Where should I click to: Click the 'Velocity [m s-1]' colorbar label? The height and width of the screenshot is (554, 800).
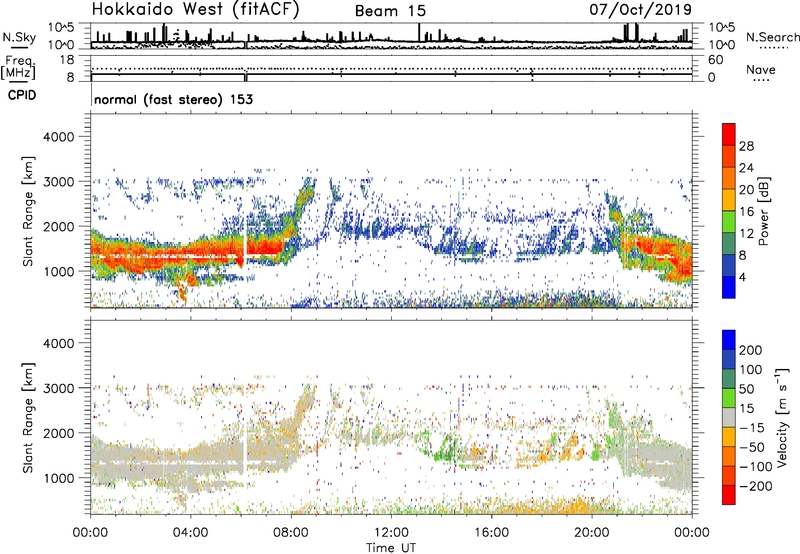pyautogui.click(x=782, y=417)
